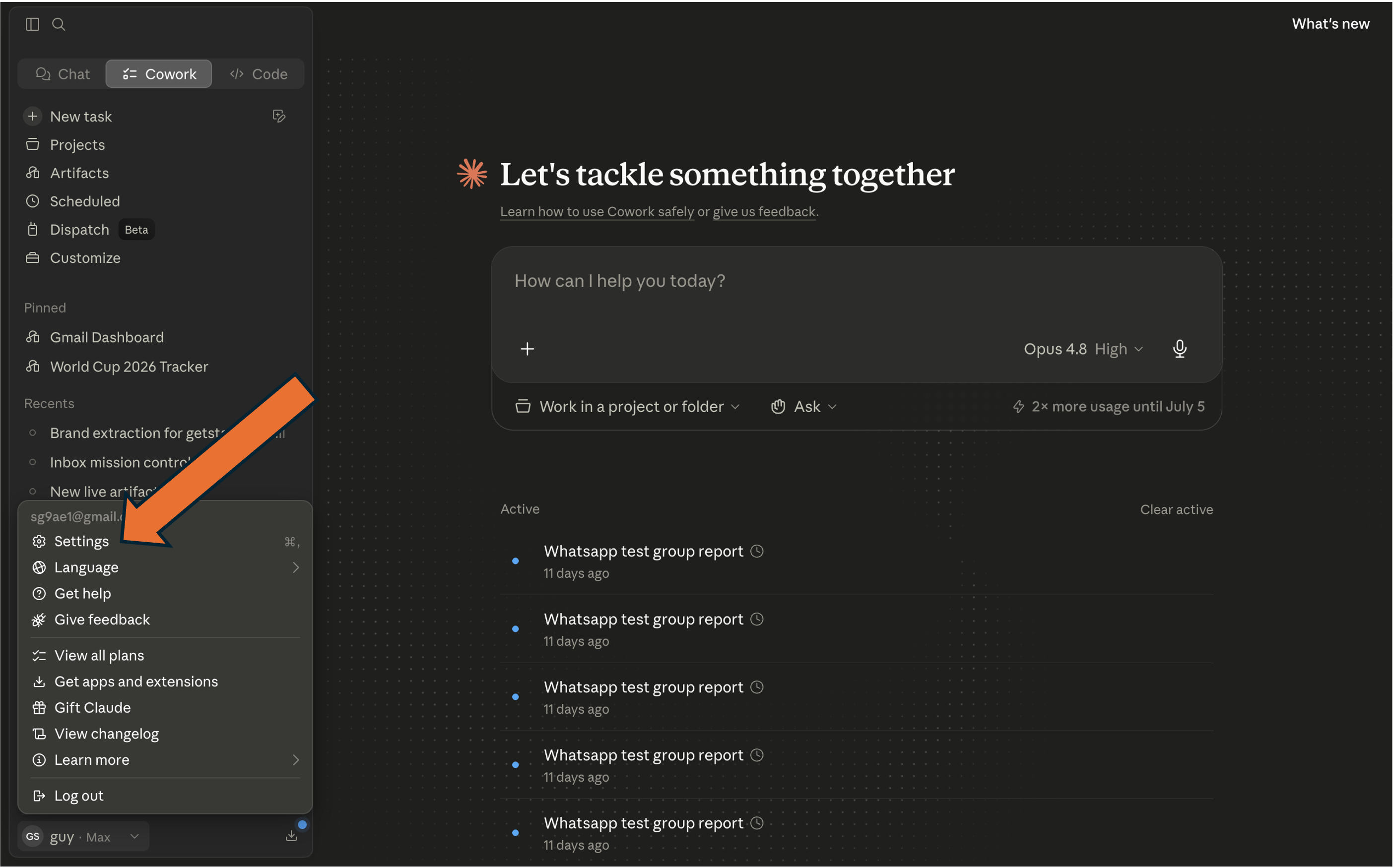The width and height of the screenshot is (1394, 868).
Task: Toggle the sidebar panel icon
Action: coord(32,24)
